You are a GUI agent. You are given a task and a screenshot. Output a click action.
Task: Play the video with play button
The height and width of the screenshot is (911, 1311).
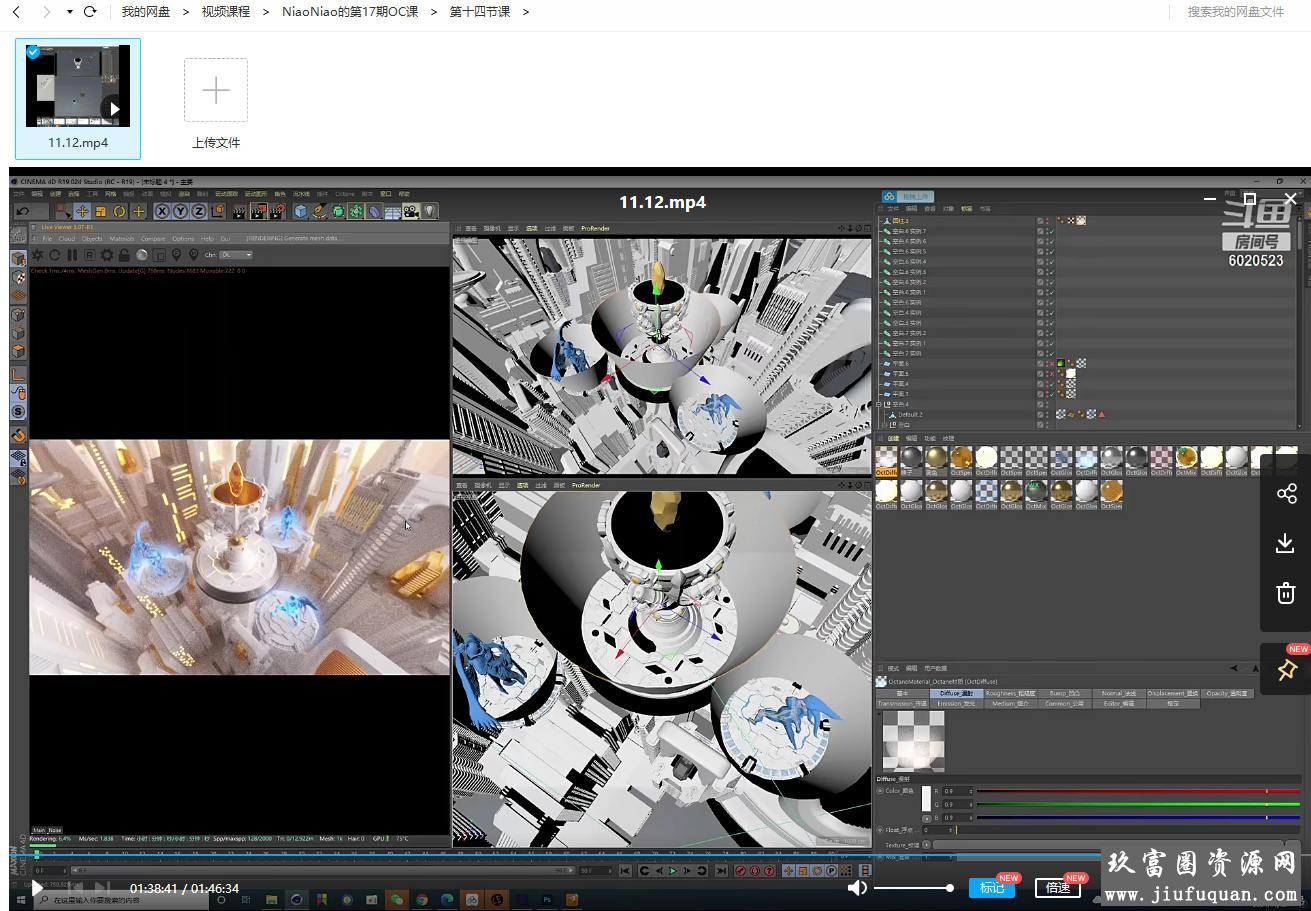tap(37, 888)
